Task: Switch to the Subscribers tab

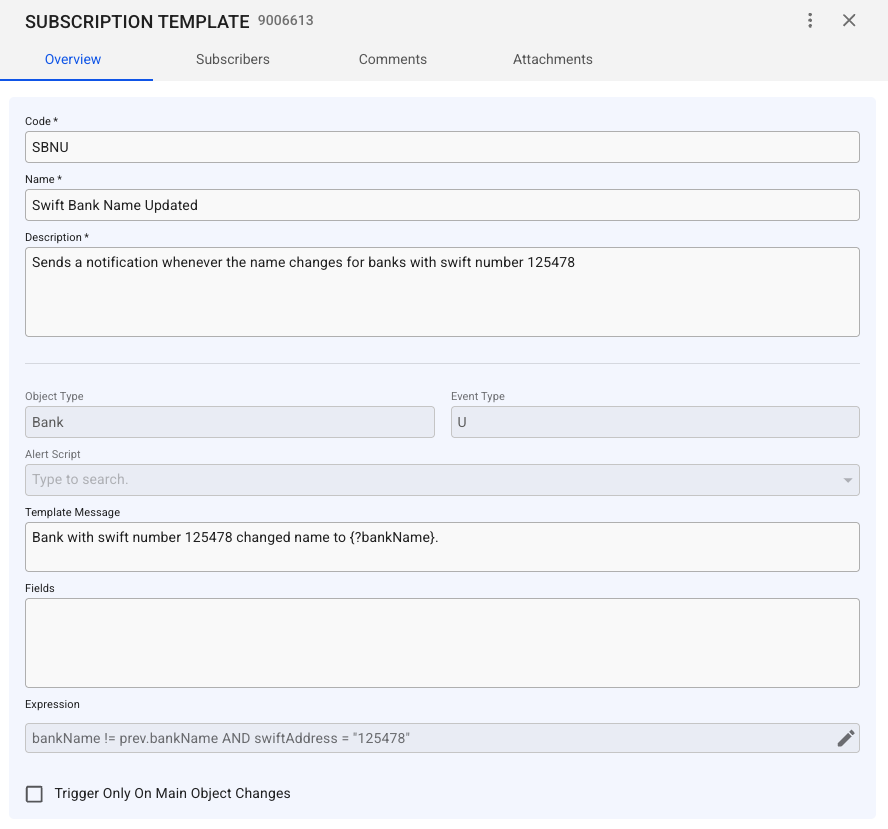Action: pyautogui.click(x=232, y=60)
